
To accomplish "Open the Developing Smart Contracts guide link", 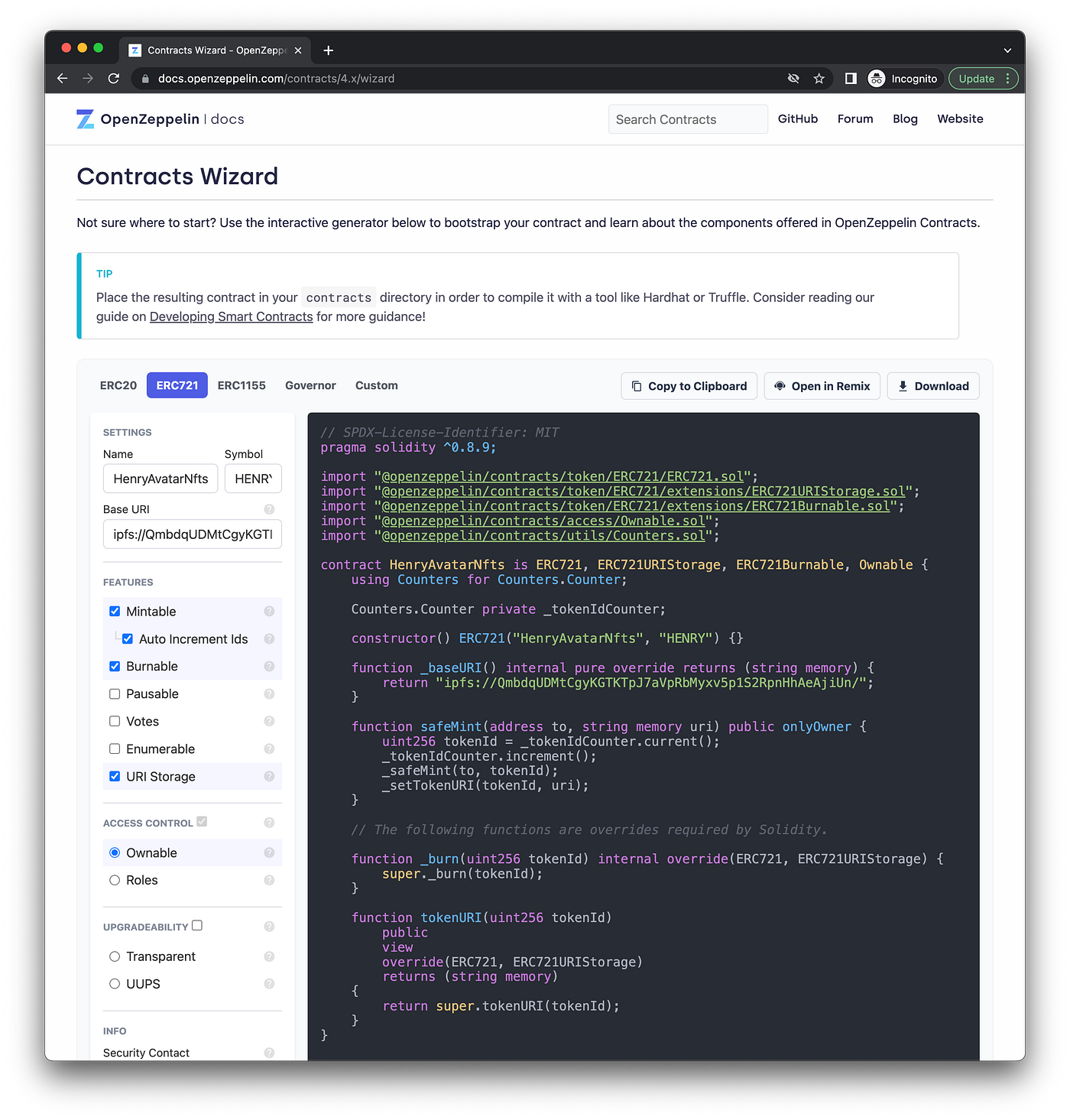I will click(x=232, y=317).
